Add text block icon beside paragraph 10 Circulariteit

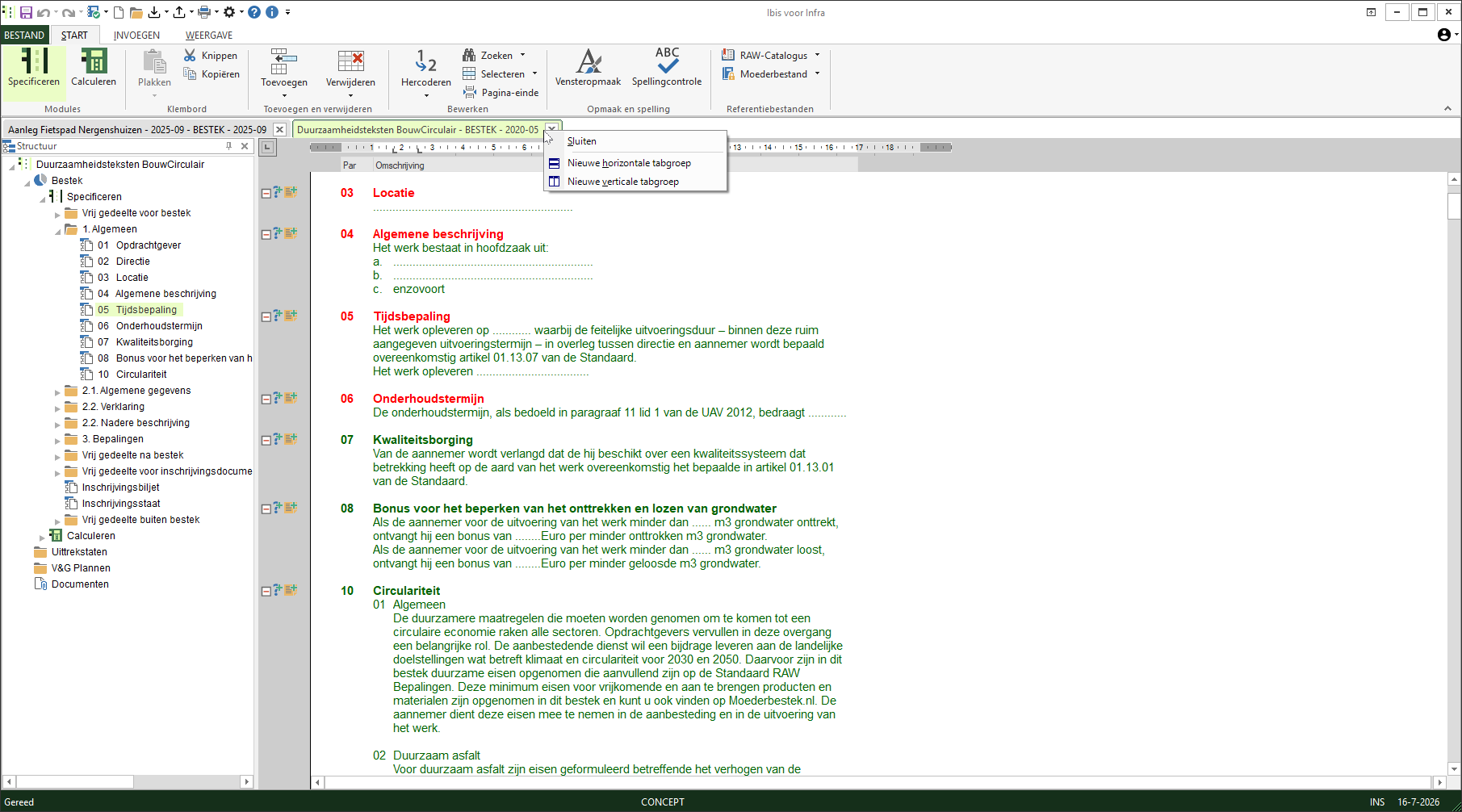[x=291, y=589]
